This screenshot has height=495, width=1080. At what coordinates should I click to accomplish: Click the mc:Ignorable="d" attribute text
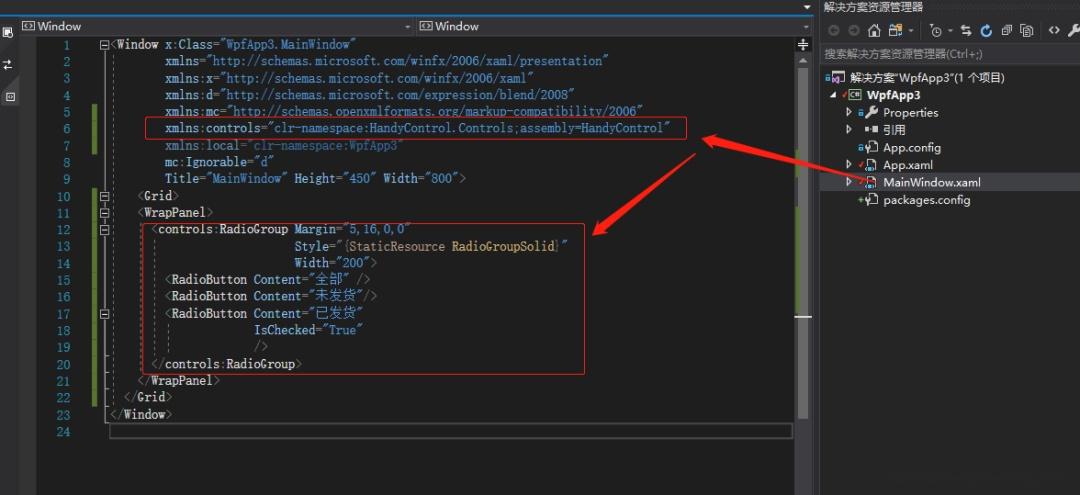click(220, 162)
